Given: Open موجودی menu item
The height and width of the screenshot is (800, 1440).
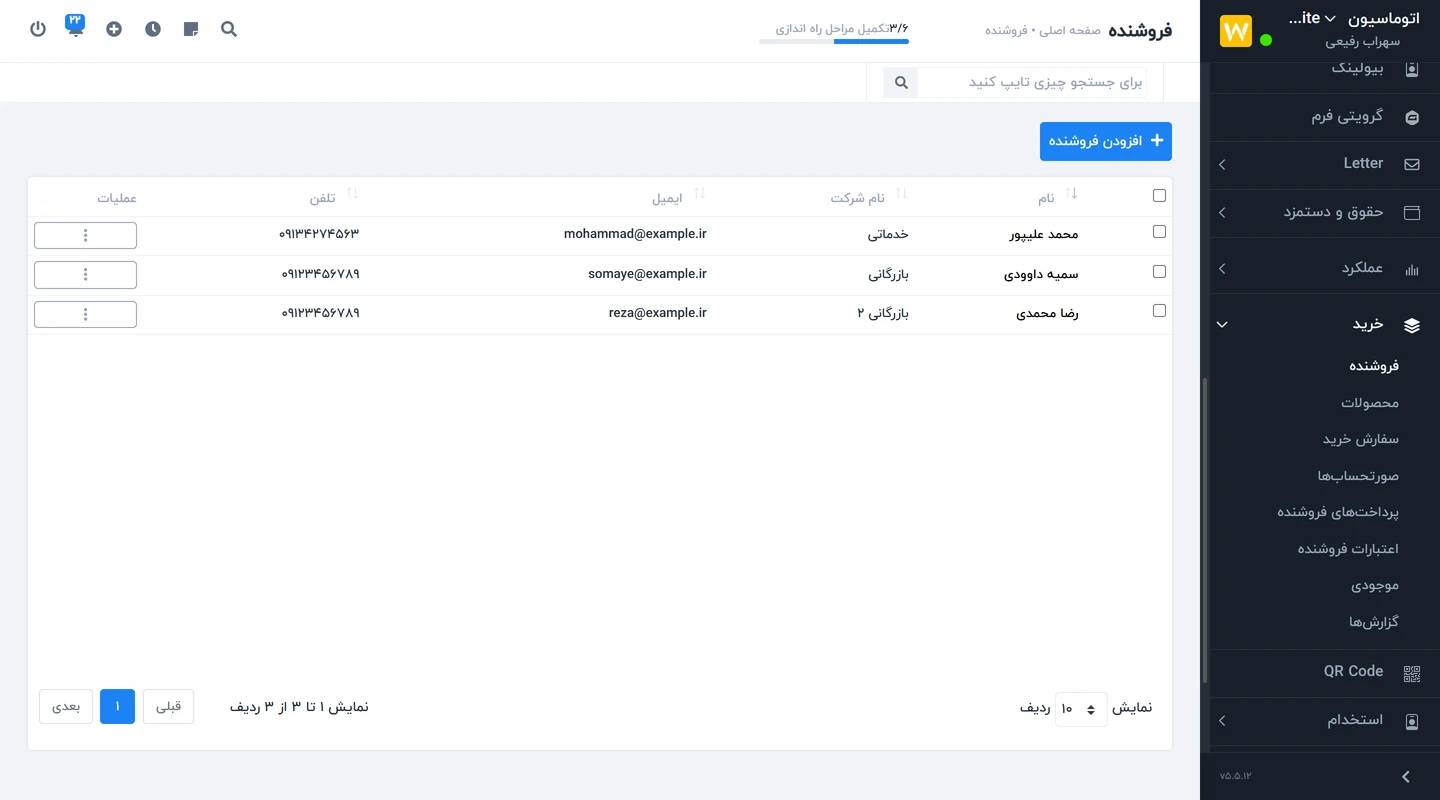Looking at the screenshot, I should point(1375,585).
